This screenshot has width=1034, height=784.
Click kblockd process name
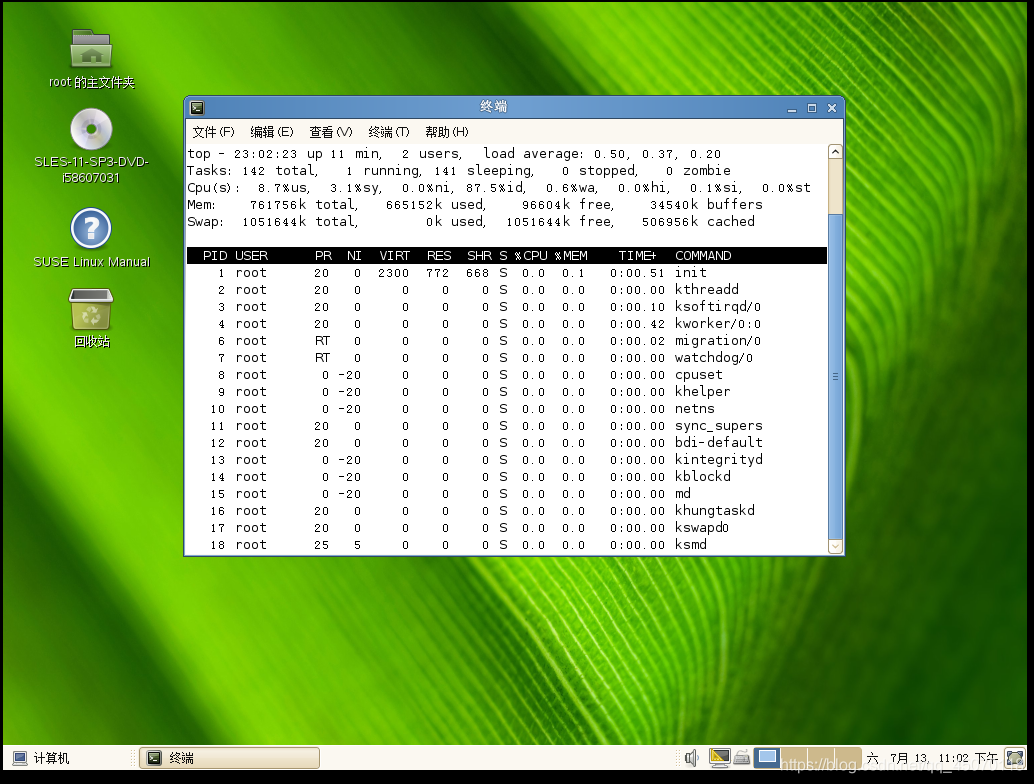coord(702,477)
